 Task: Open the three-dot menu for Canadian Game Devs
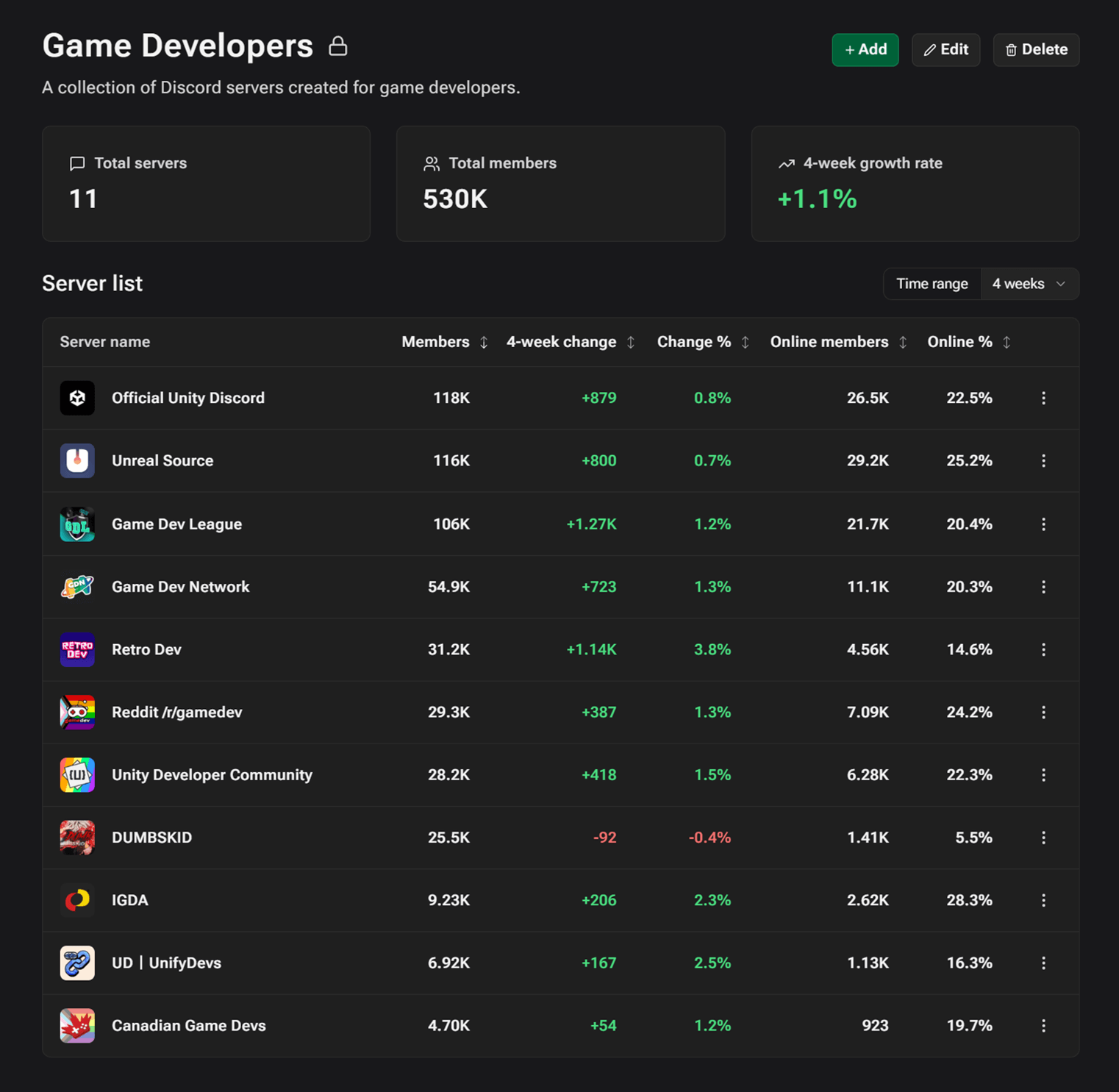click(1043, 1025)
